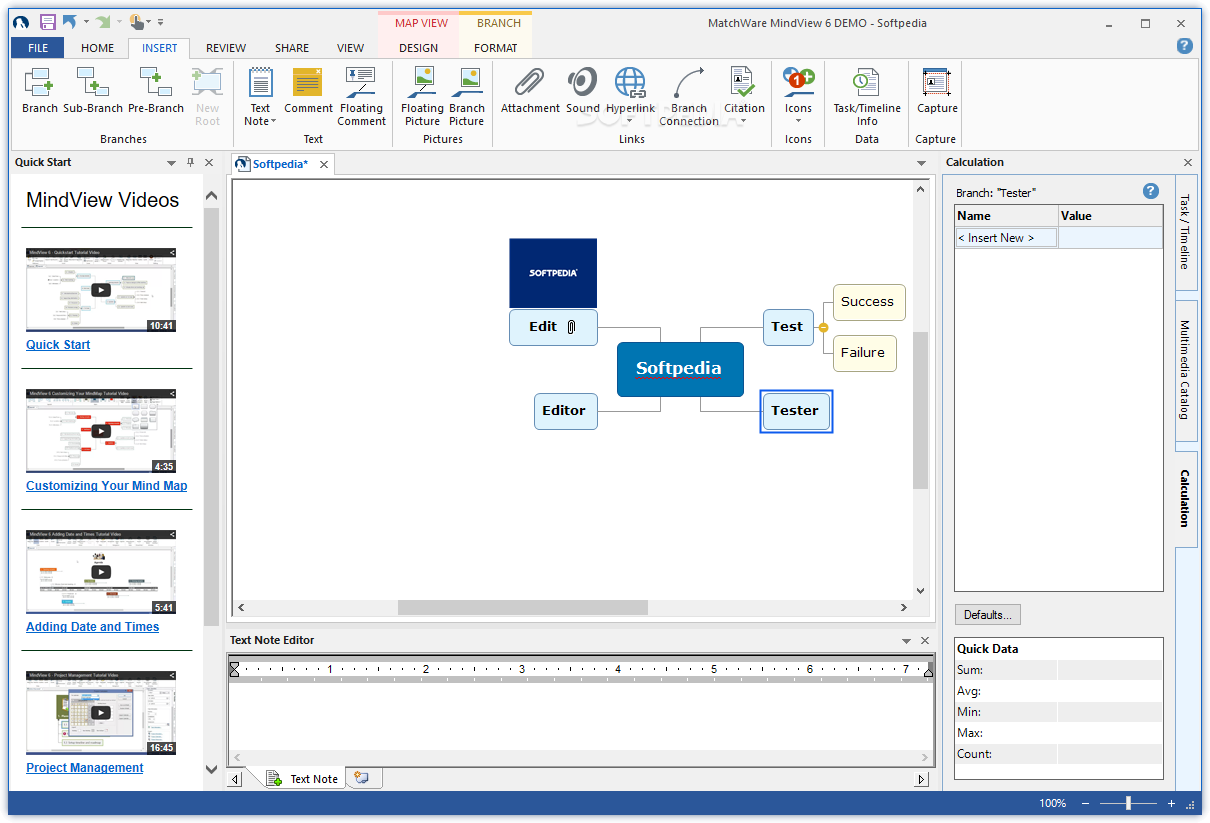Screen dimensions: 1210x823
Task: Open the document tab list dropdown arrow
Action: click(922, 163)
